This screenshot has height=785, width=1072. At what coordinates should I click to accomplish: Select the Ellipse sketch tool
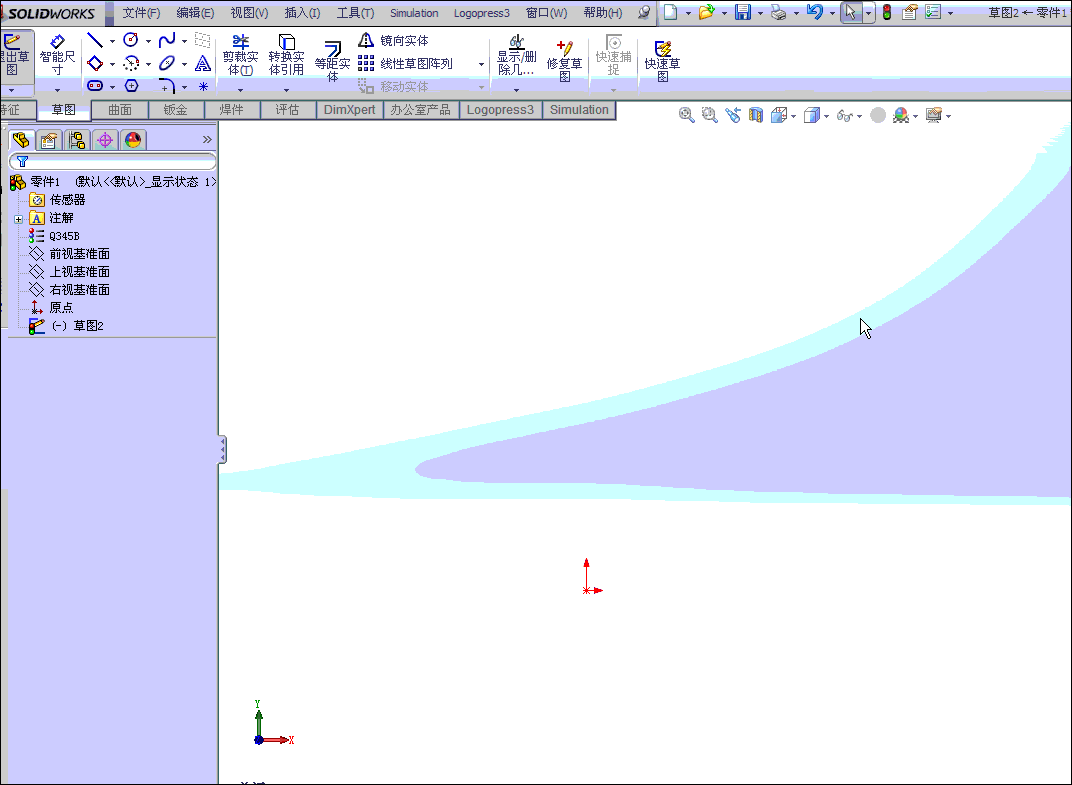pos(166,64)
